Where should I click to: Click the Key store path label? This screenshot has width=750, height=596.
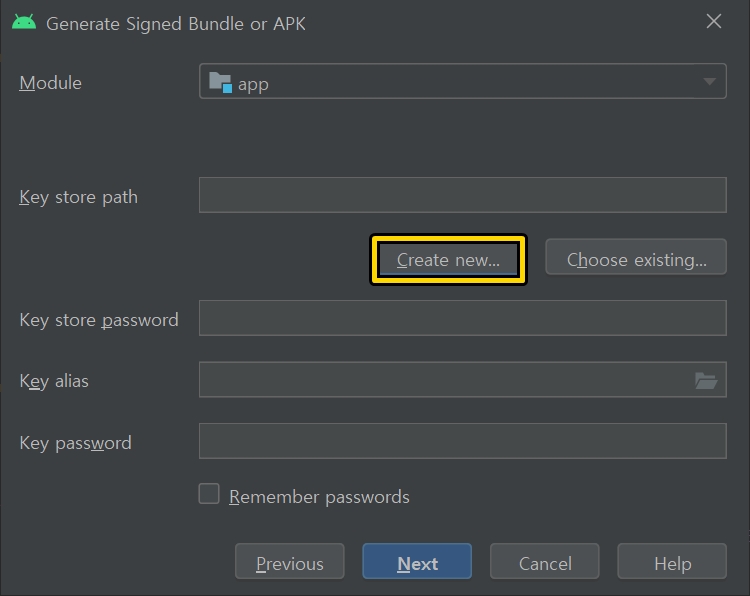point(78,197)
